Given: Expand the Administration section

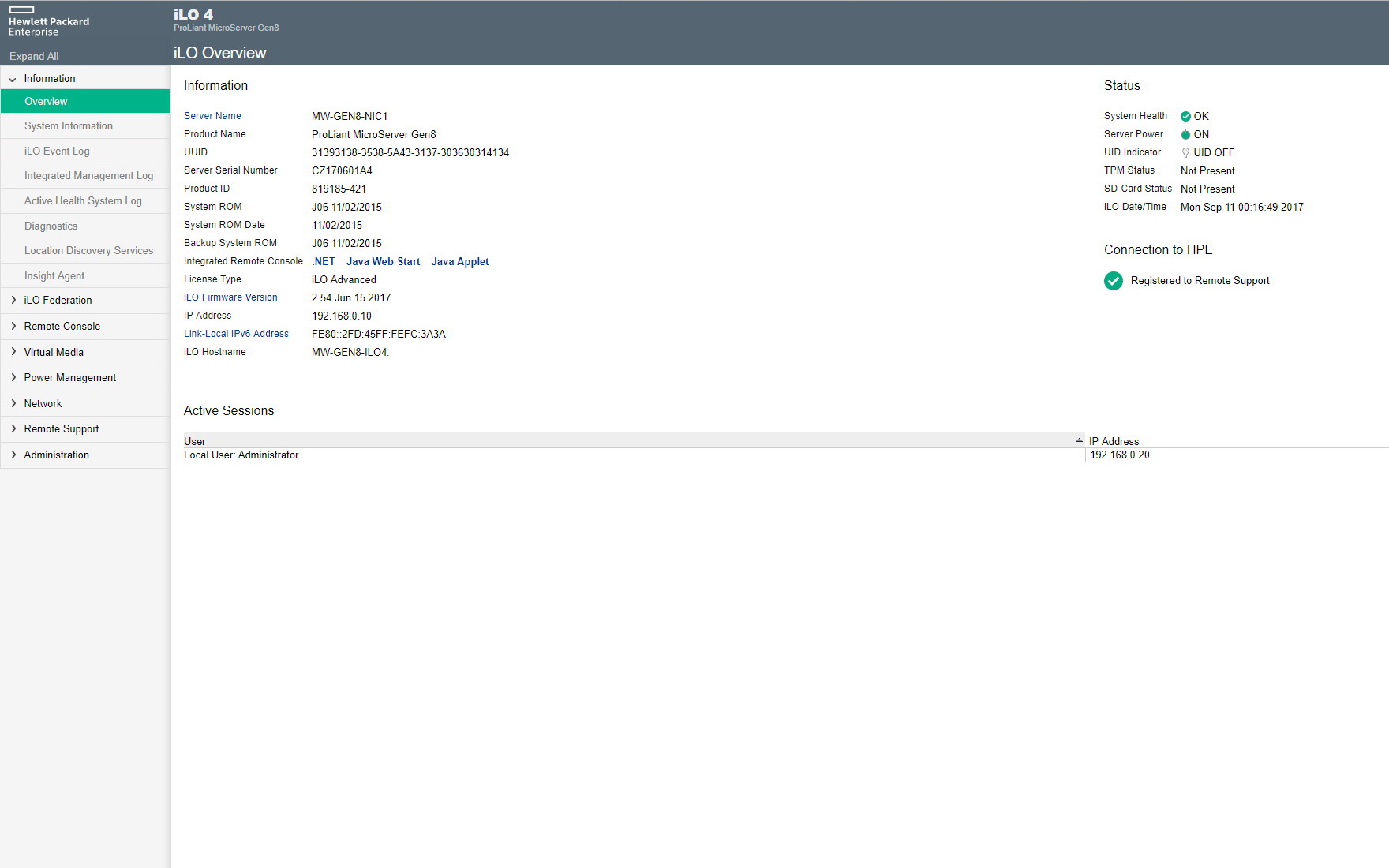Looking at the screenshot, I should 13,455.
